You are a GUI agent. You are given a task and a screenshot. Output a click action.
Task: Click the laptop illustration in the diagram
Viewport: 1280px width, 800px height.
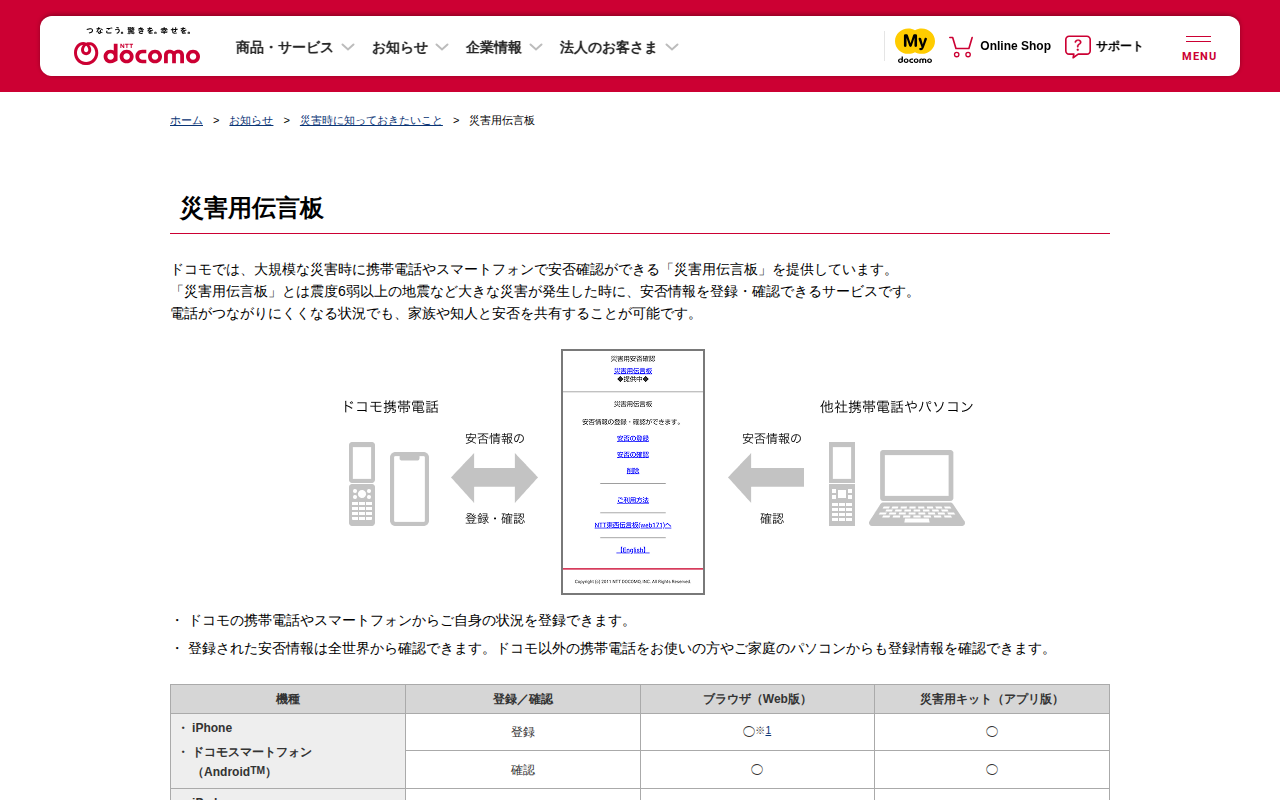coord(917,487)
